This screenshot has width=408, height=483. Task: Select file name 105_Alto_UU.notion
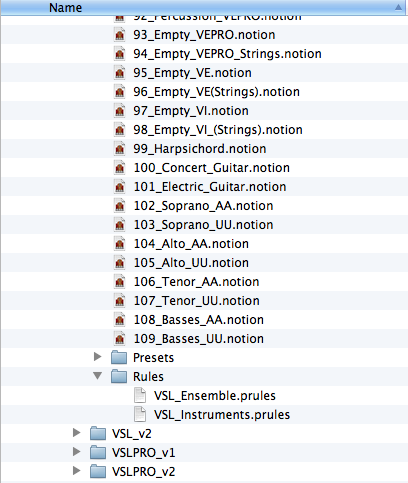pos(191,263)
